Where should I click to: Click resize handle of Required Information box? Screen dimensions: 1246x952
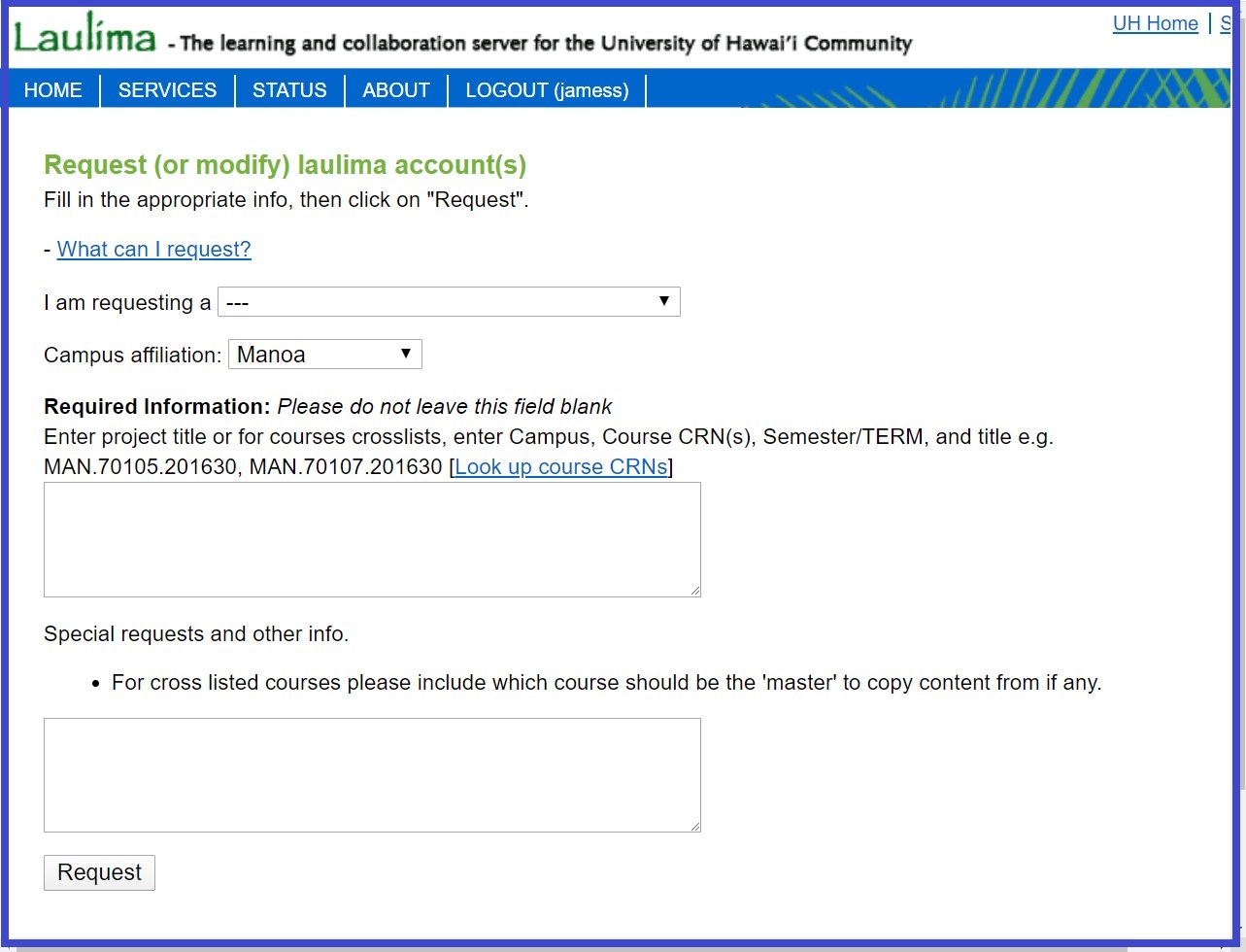(695, 591)
